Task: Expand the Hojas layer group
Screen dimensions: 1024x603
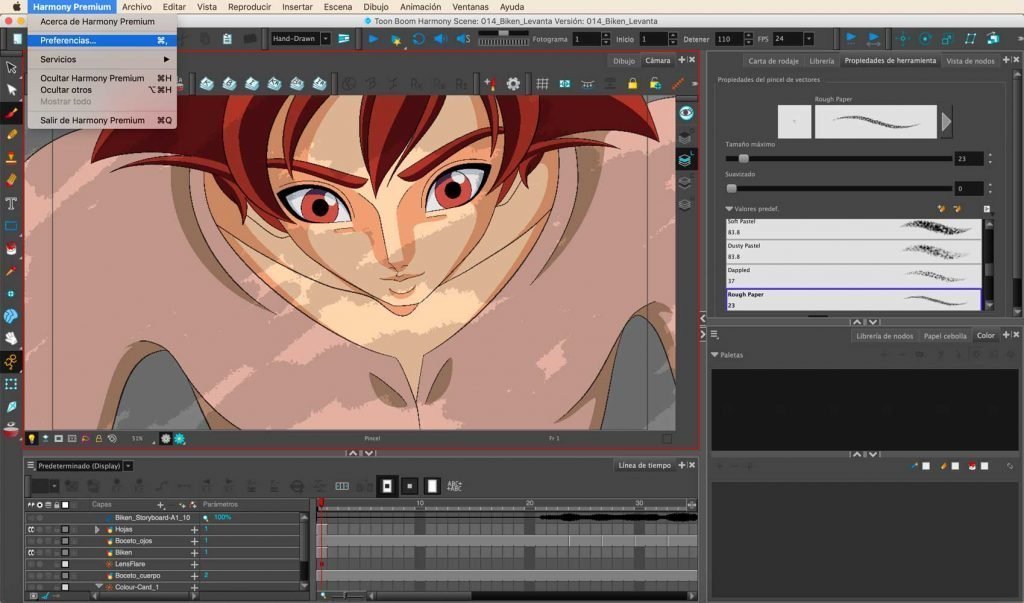Action: pyautogui.click(x=97, y=529)
